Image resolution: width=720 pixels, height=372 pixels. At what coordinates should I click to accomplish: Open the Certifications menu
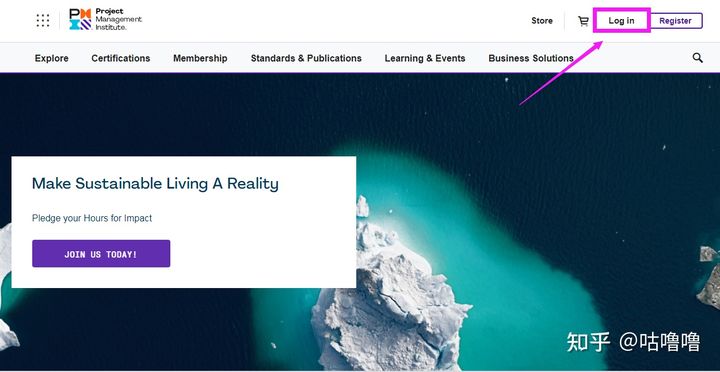point(121,58)
